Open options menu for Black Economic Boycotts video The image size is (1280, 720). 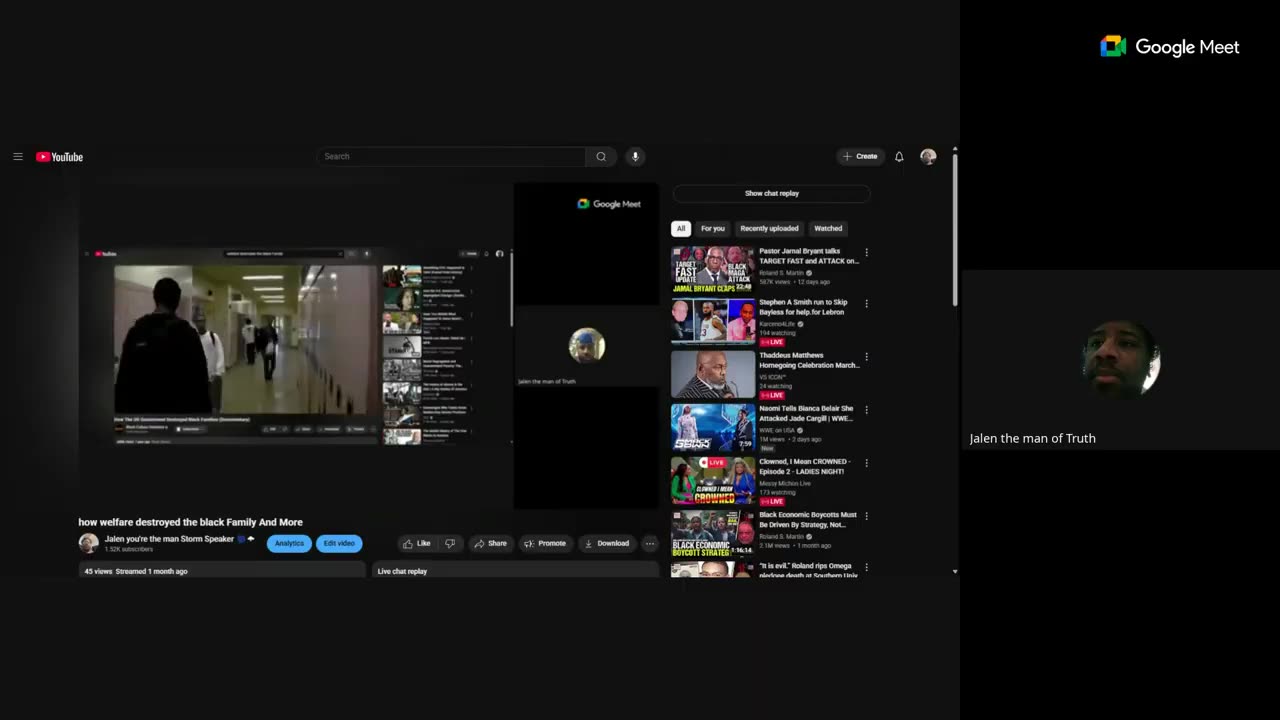click(x=866, y=516)
